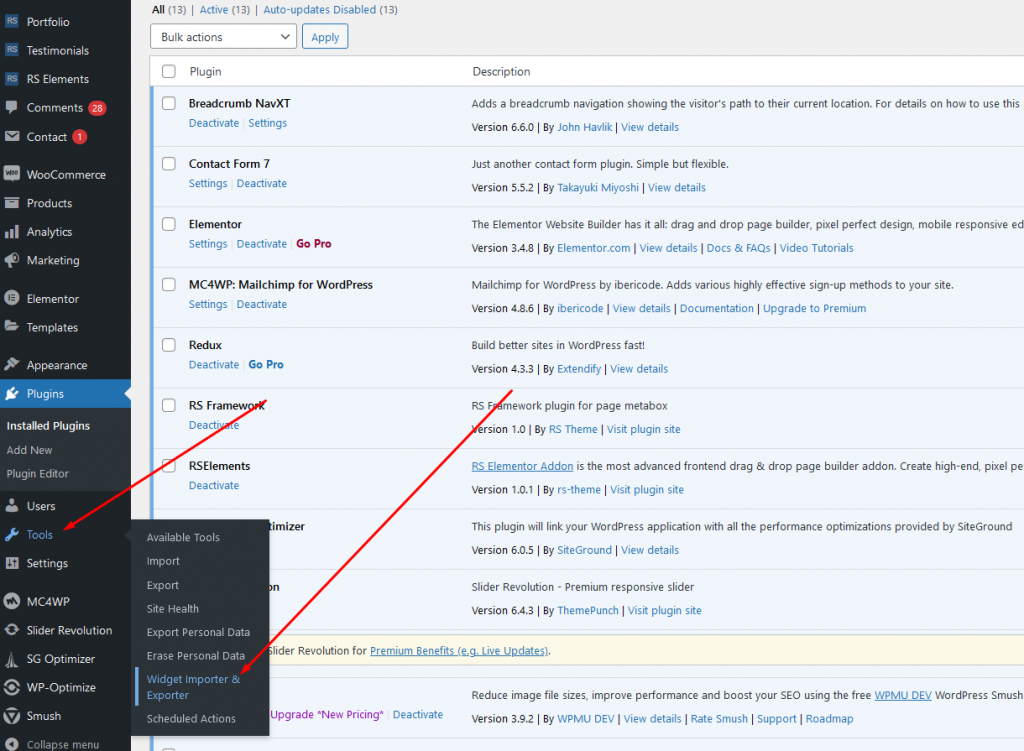Check the Redux plugin checkbox

click(168, 345)
